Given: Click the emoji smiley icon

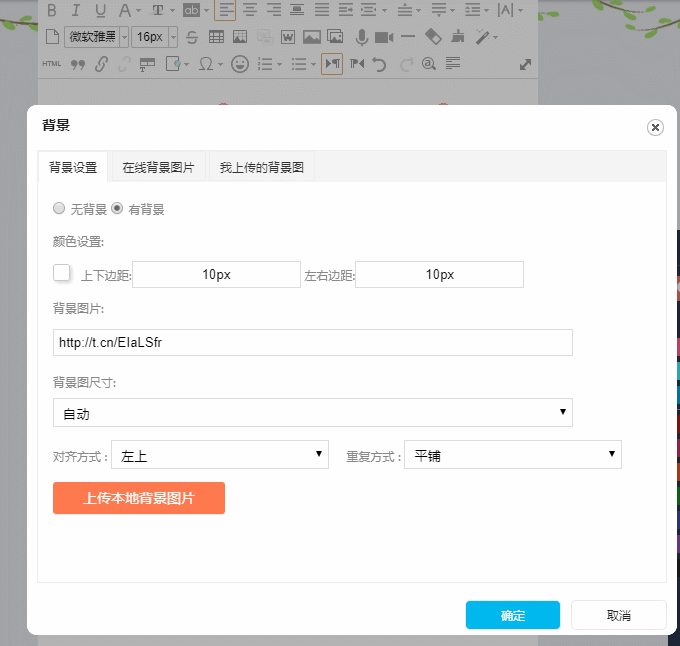Looking at the screenshot, I should pos(239,64).
